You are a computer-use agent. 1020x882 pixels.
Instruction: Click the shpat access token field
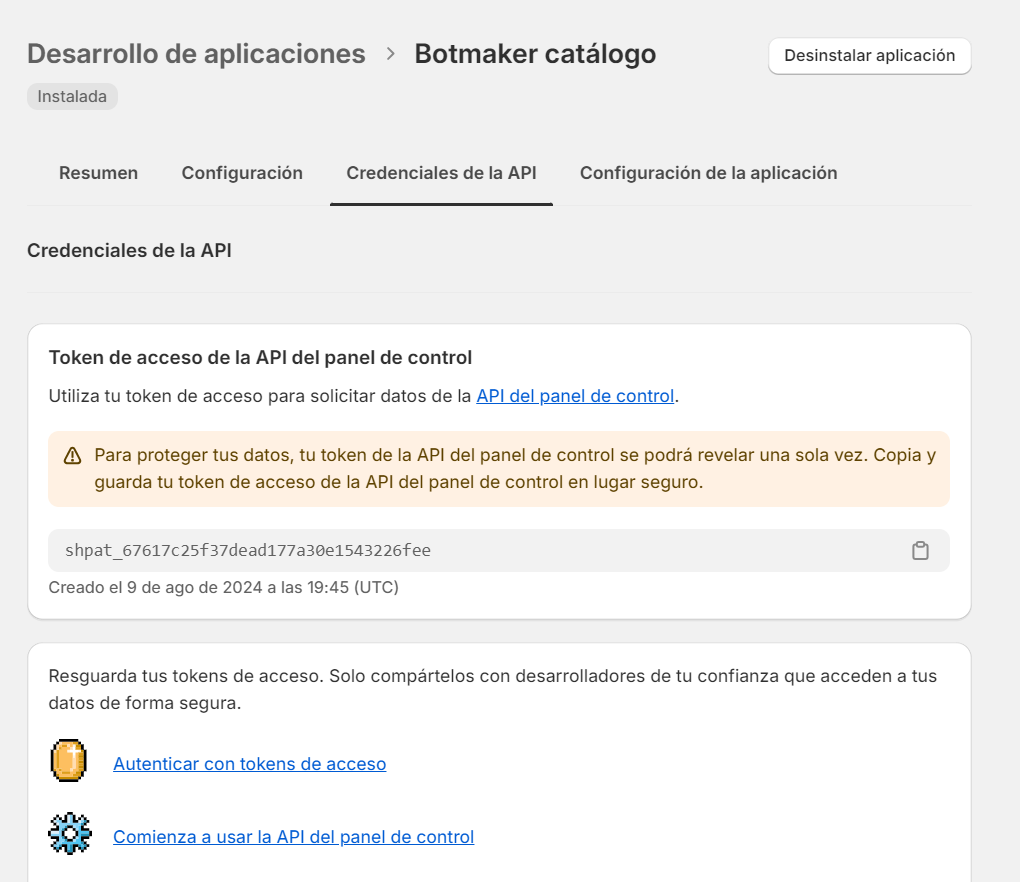499,551
